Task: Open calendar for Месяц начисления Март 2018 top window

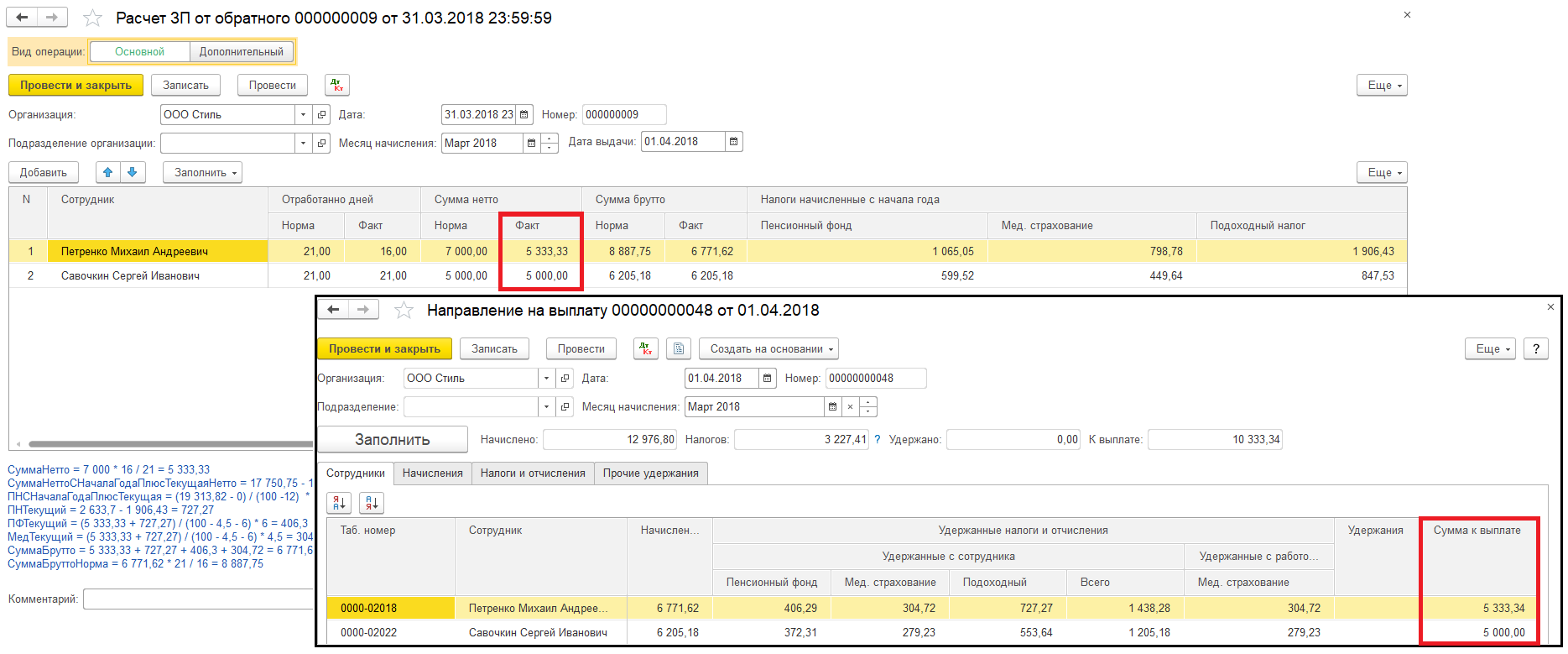Action: tap(531, 144)
